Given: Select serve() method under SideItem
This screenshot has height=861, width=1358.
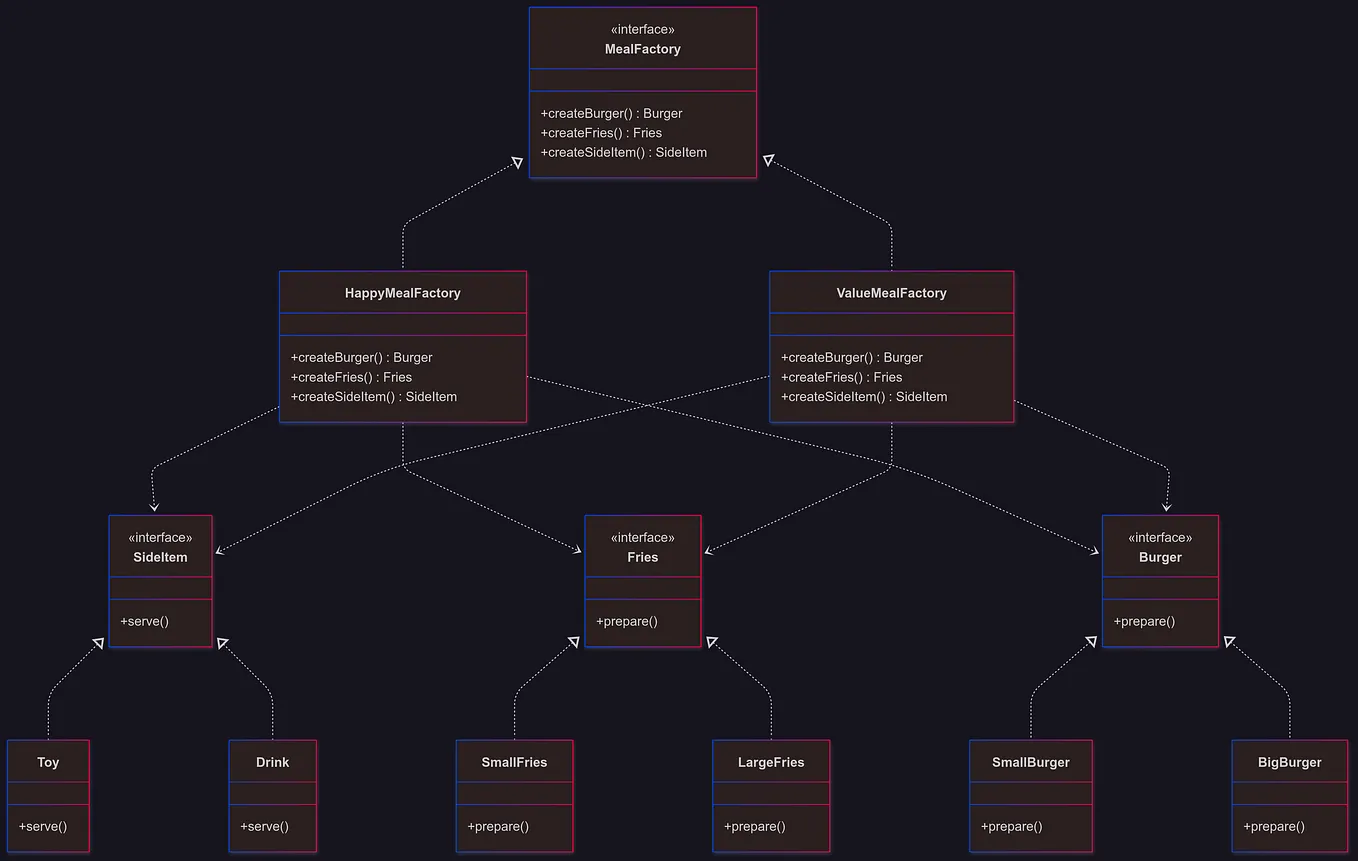Looking at the screenshot, I should 145,621.
